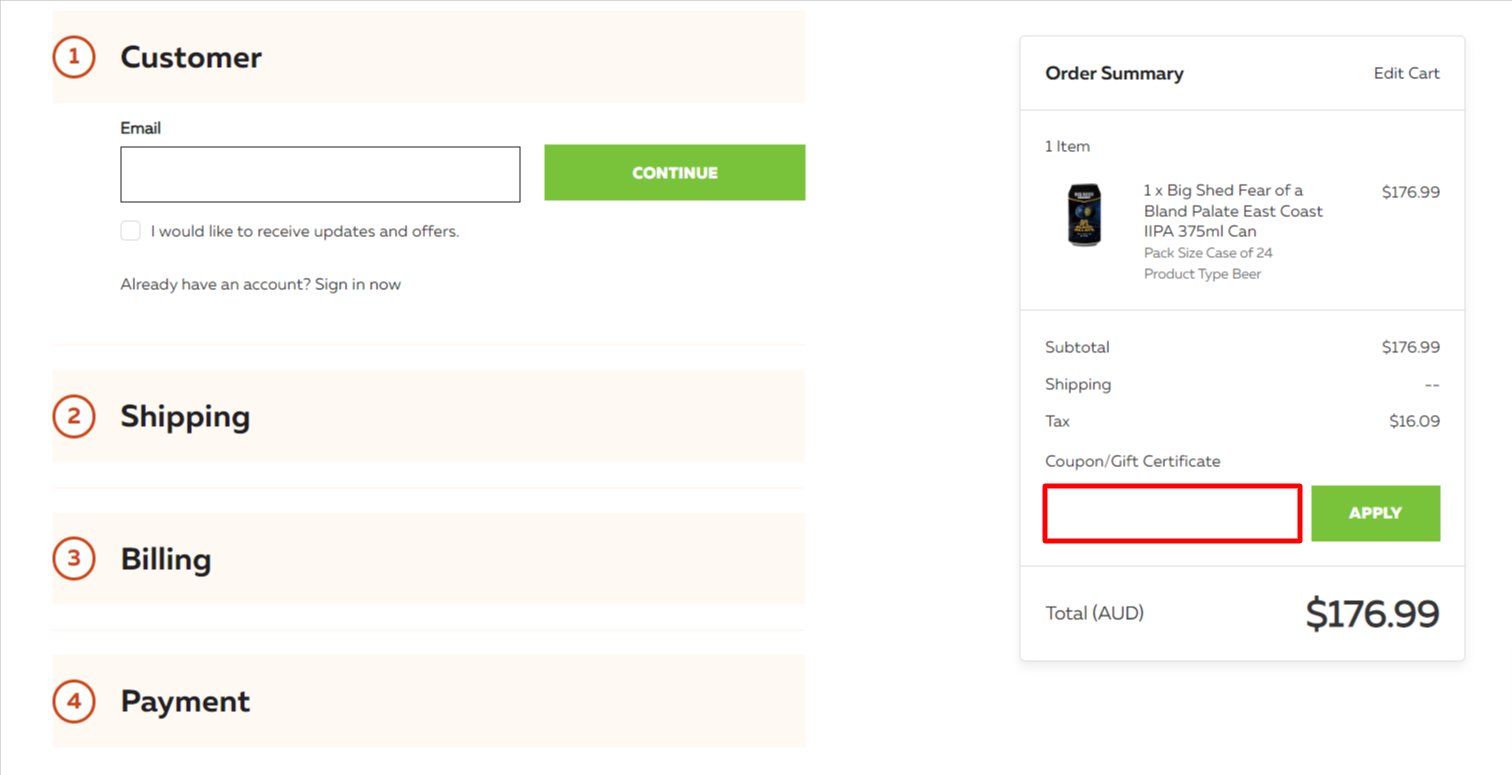Click the step 3 circle icon beside Billing
The image size is (1512, 775).
pyautogui.click(x=74, y=558)
